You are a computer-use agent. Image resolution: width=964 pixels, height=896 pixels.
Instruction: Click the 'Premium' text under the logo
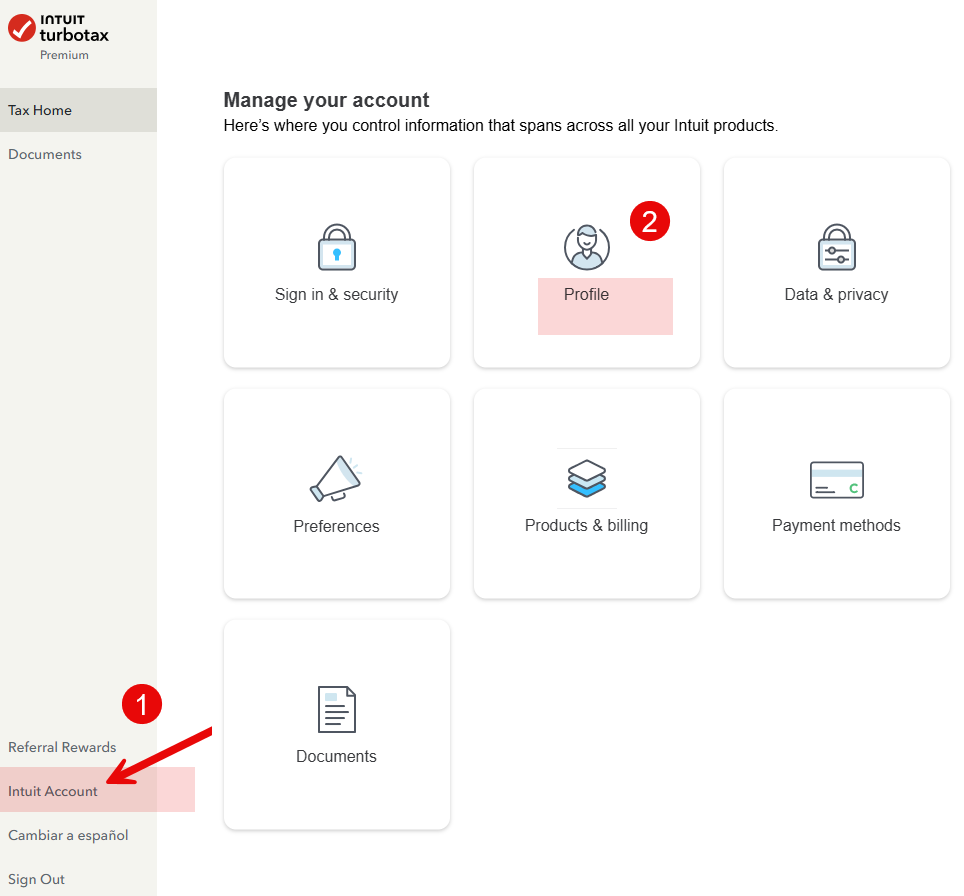tap(65, 55)
